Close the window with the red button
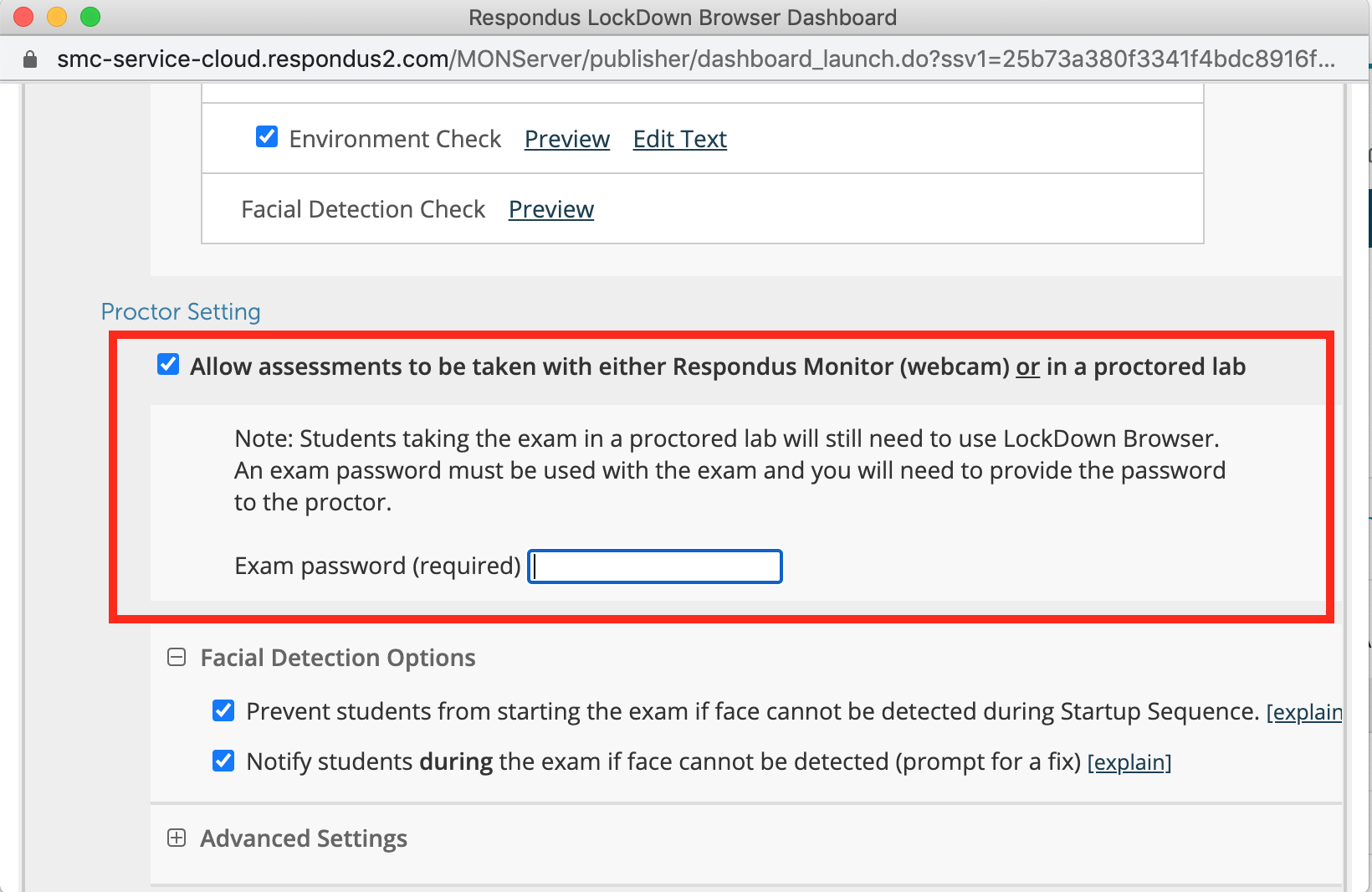 click(x=23, y=17)
